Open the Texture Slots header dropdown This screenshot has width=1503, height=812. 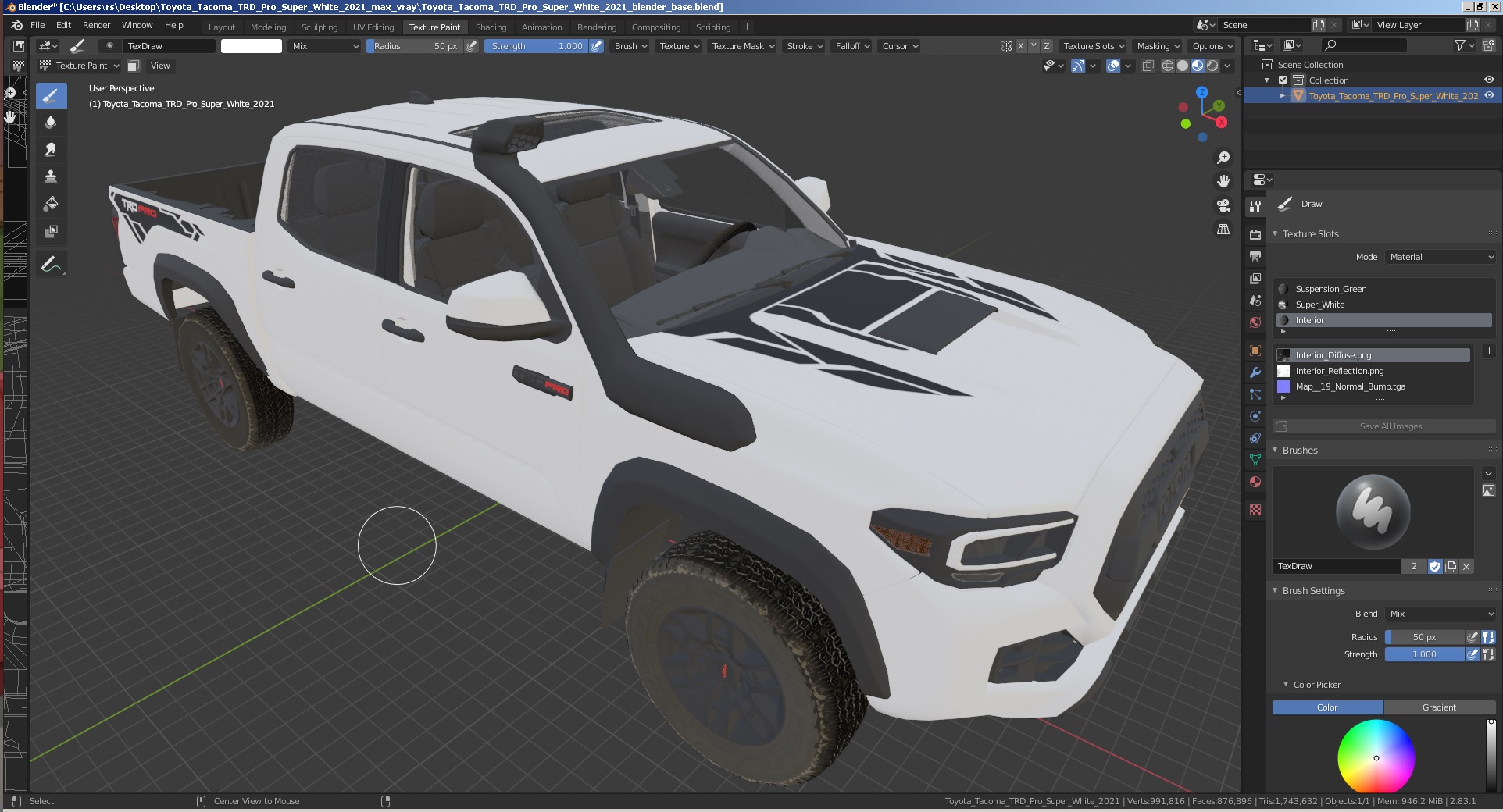(1094, 46)
